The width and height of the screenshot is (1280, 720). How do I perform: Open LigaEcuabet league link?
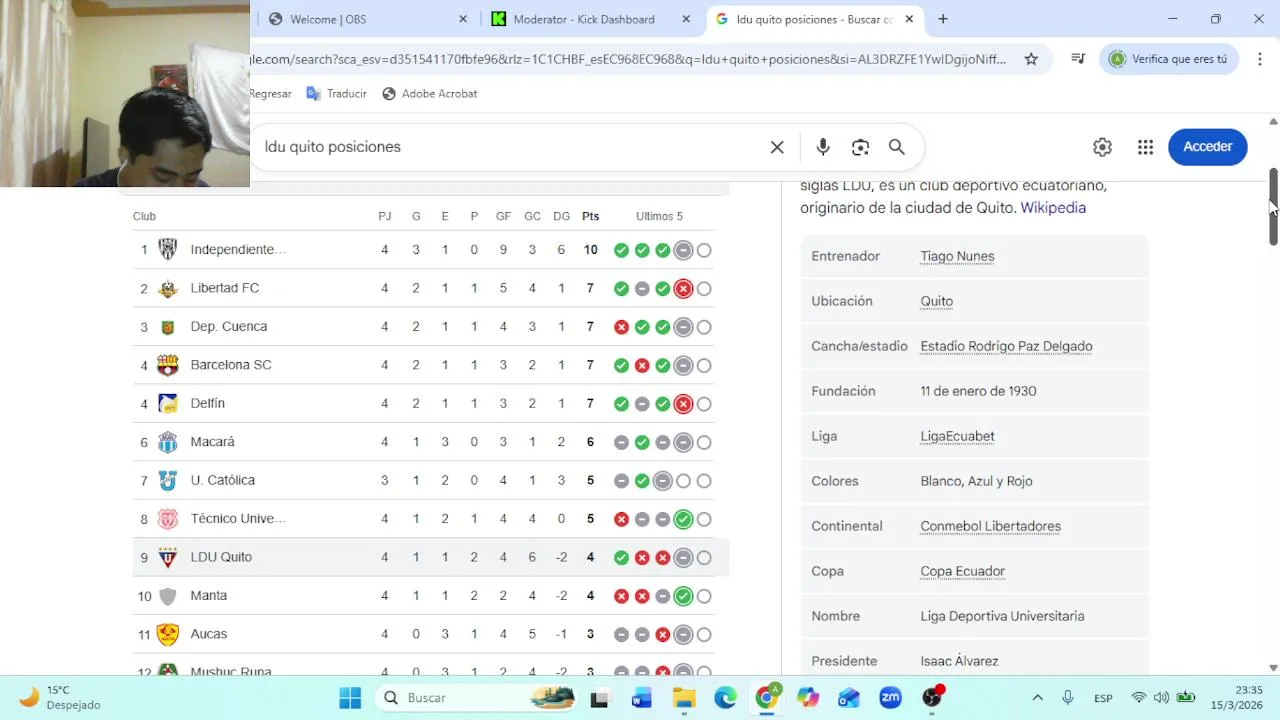point(957,437)
